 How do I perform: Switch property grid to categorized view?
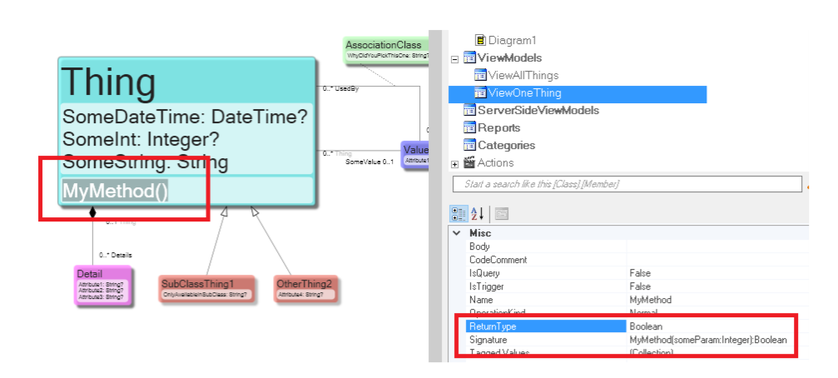(459, 214)
